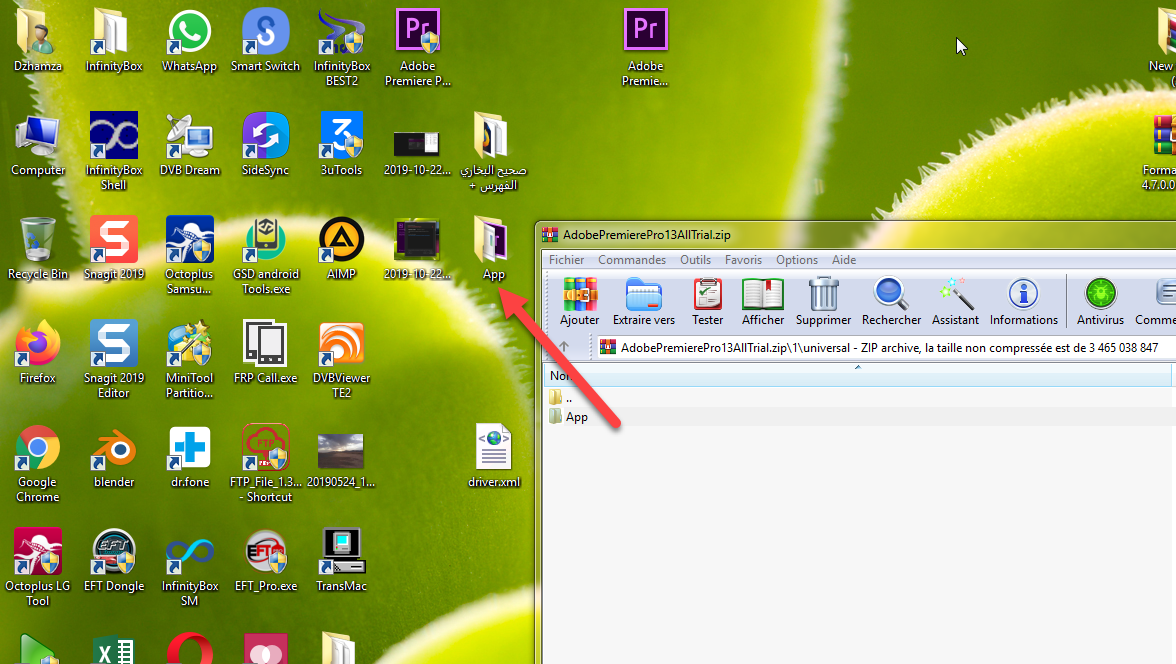Open the Outils menu
The image size is (1176, 664).
tap(695, 260)
